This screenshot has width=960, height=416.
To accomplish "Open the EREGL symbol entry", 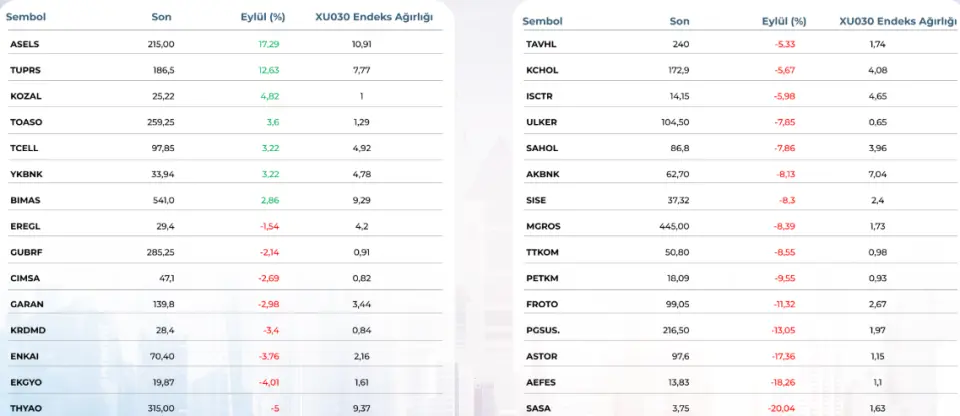I will pos(24,226).
